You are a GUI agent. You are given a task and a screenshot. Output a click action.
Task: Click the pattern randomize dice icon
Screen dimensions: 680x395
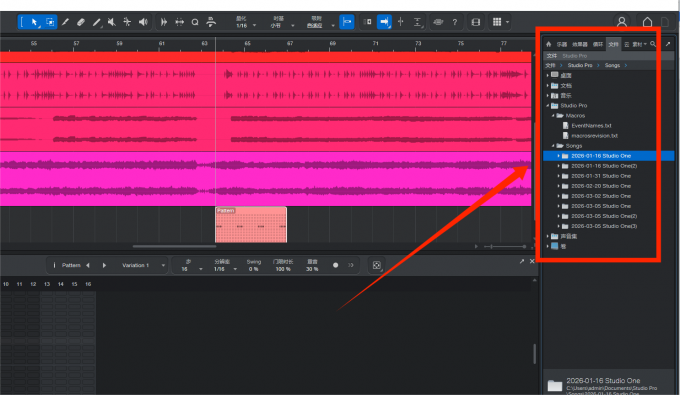376,265
